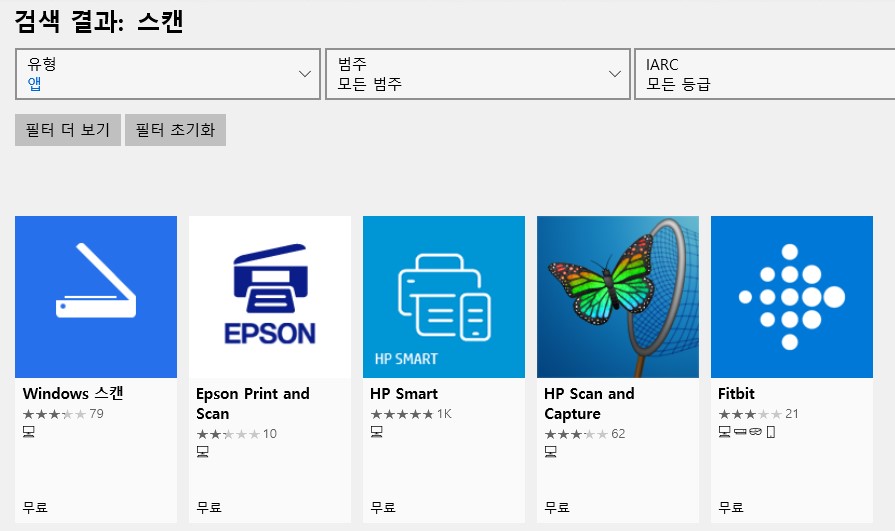Click the 무료 price on Epson Print and Scan

[x=209, y=507]
